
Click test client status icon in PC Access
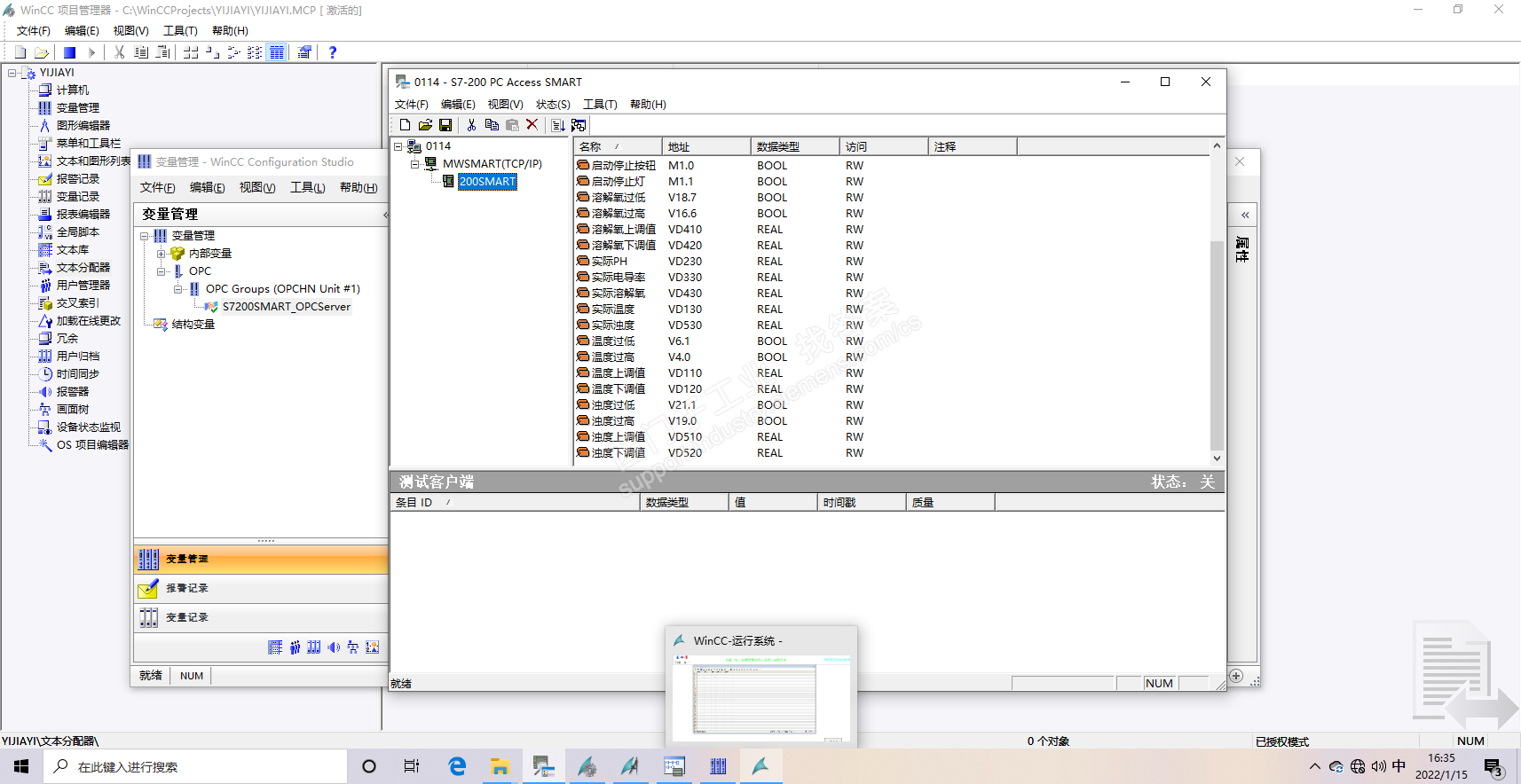(579, 125)
